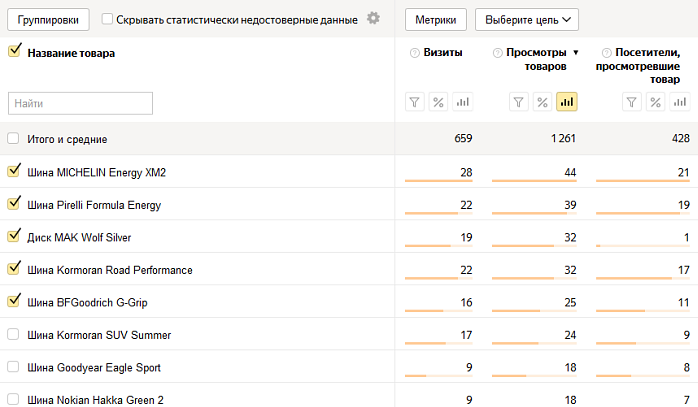Image resolution: width=698 pixels, height=407 pixels.
Task: Click the filter icon under Визиты
Action: [414, 102]
